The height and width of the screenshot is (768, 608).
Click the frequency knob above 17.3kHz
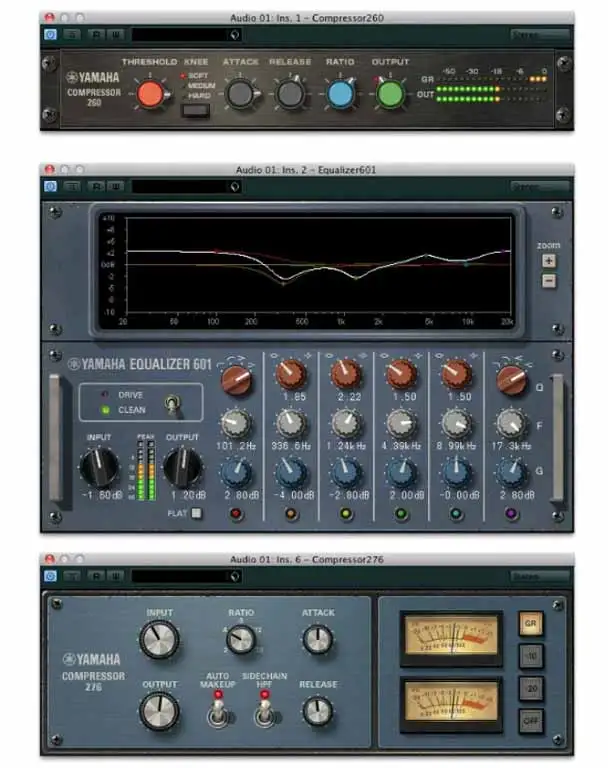coord(511,424)
